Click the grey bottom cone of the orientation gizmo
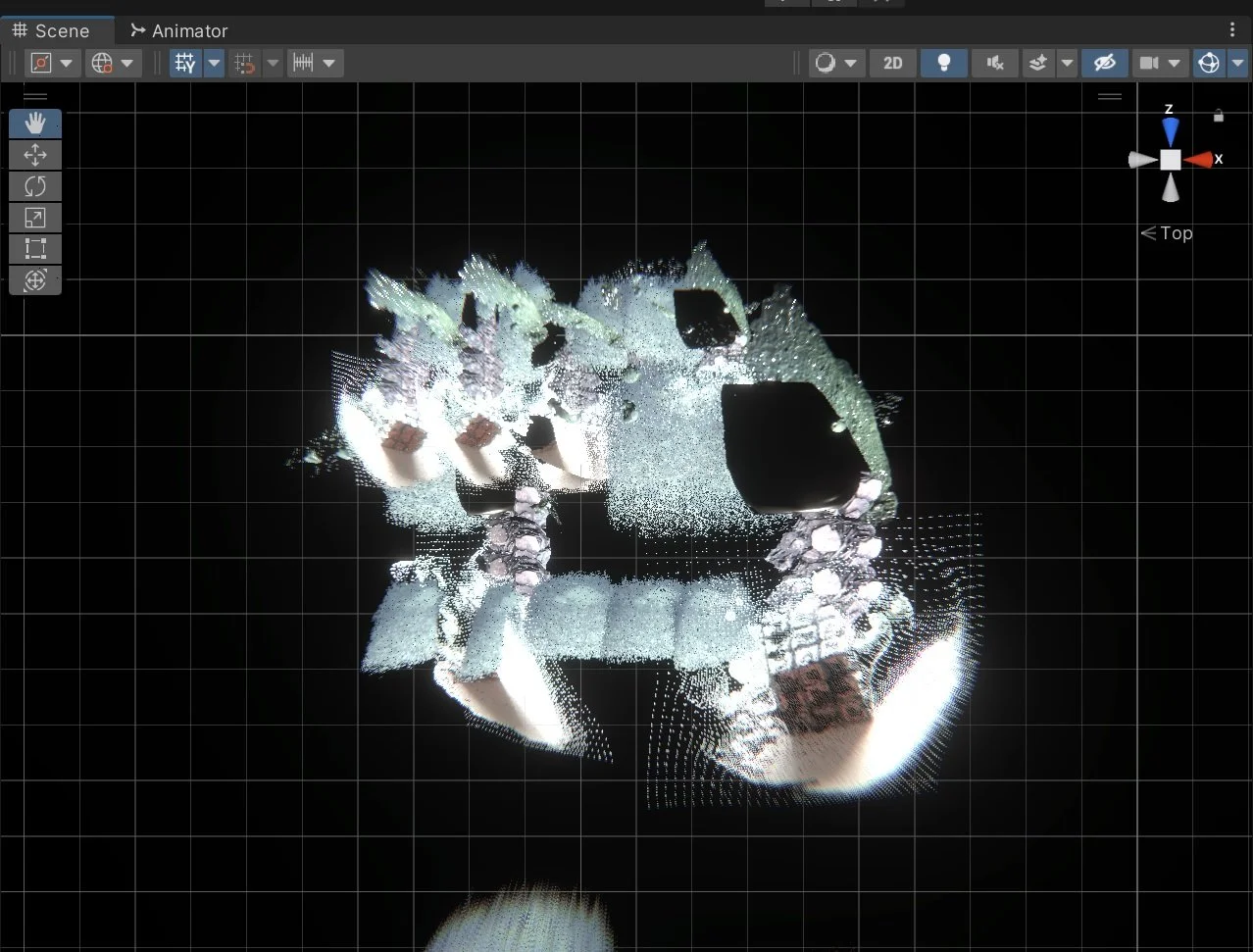The width and height of the screenshot is (1253, 952). 1170,188
